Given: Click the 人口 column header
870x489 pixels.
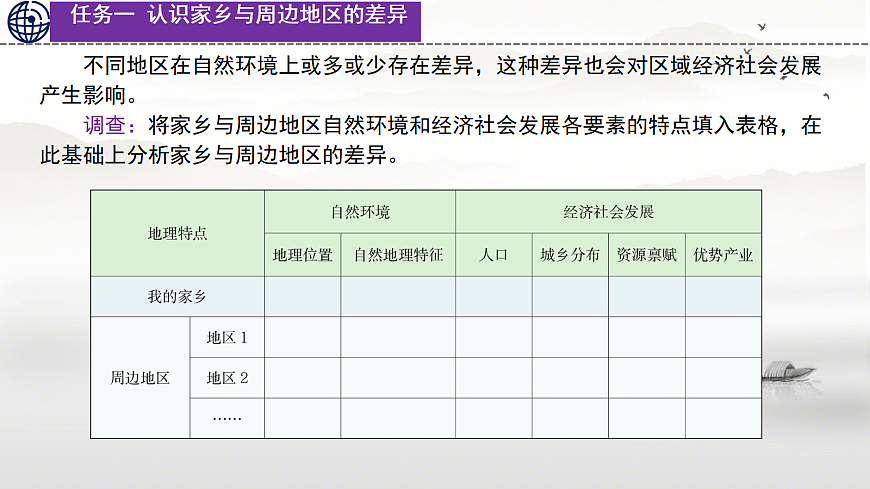Looking at the screenshot, I should tap(494, 255).
